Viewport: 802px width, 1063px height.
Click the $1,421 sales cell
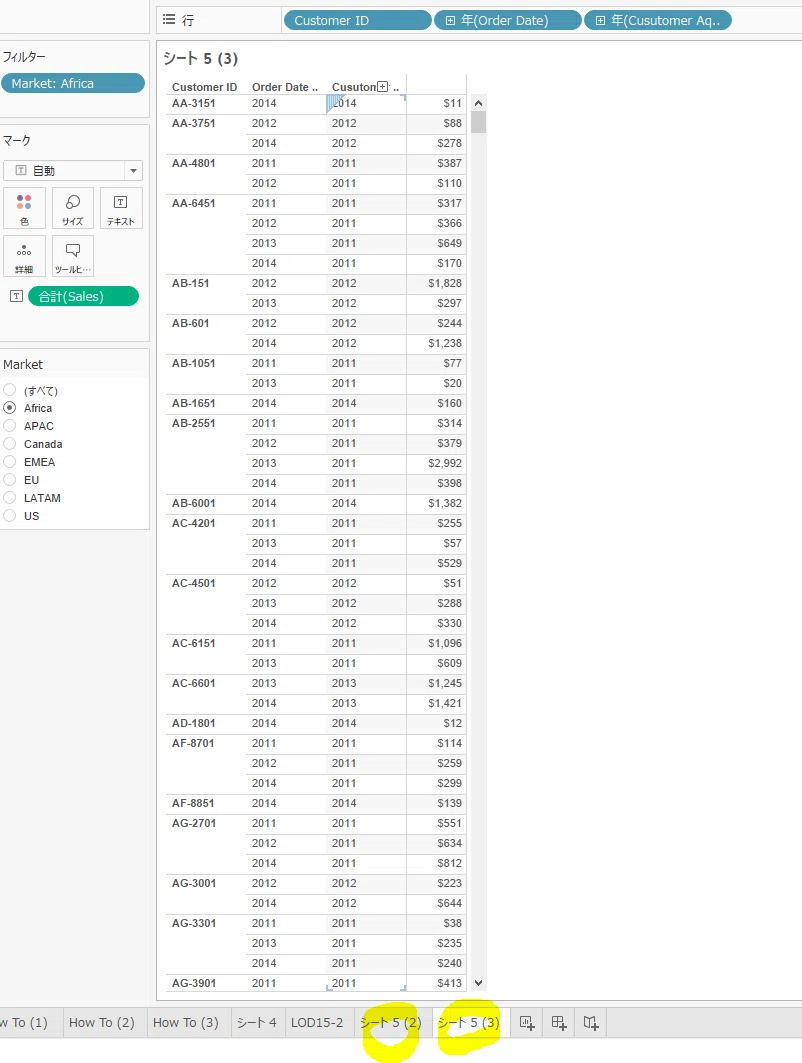445,703
